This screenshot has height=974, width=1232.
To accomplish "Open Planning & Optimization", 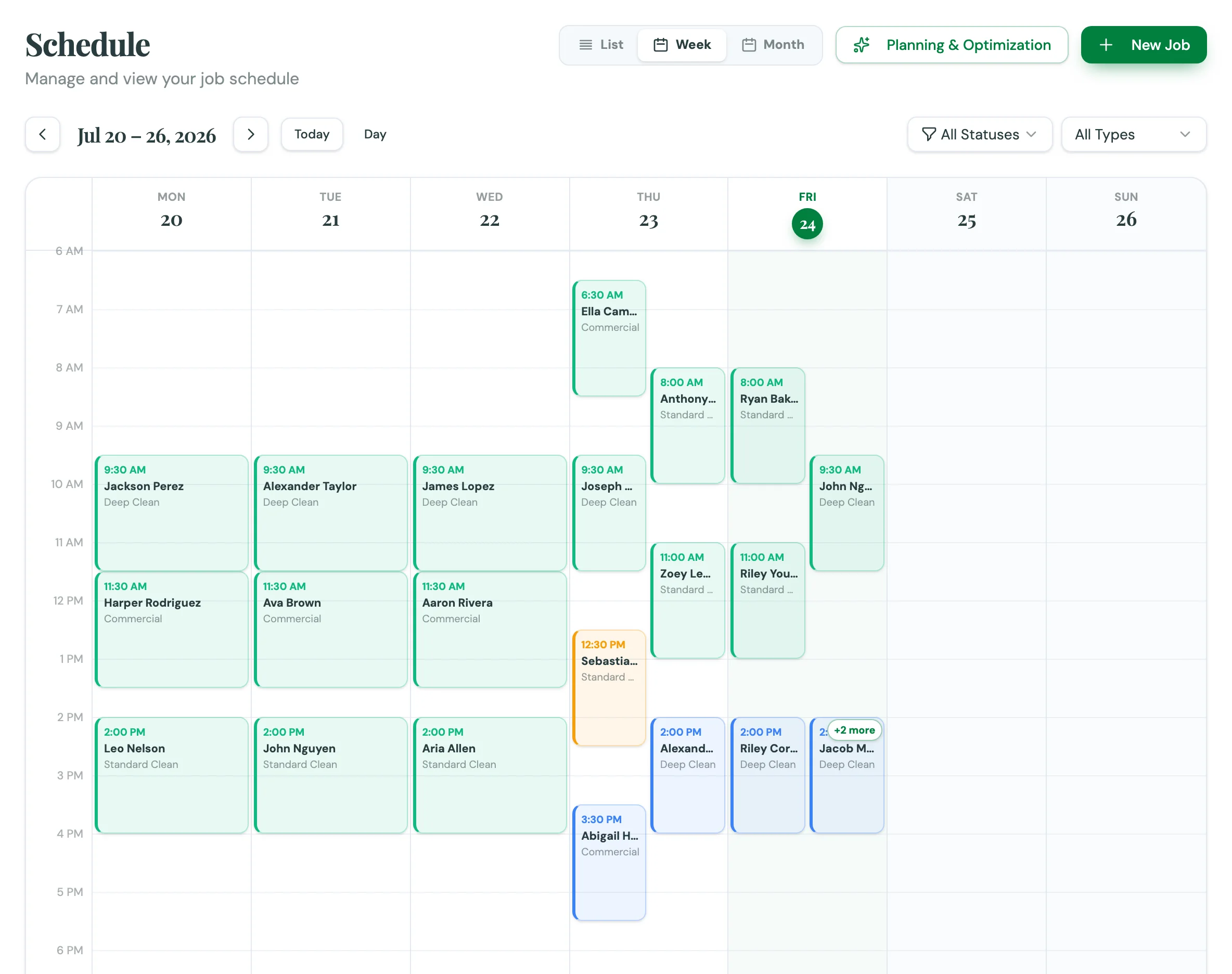I will pyautogui.click(x=952, y=45).
